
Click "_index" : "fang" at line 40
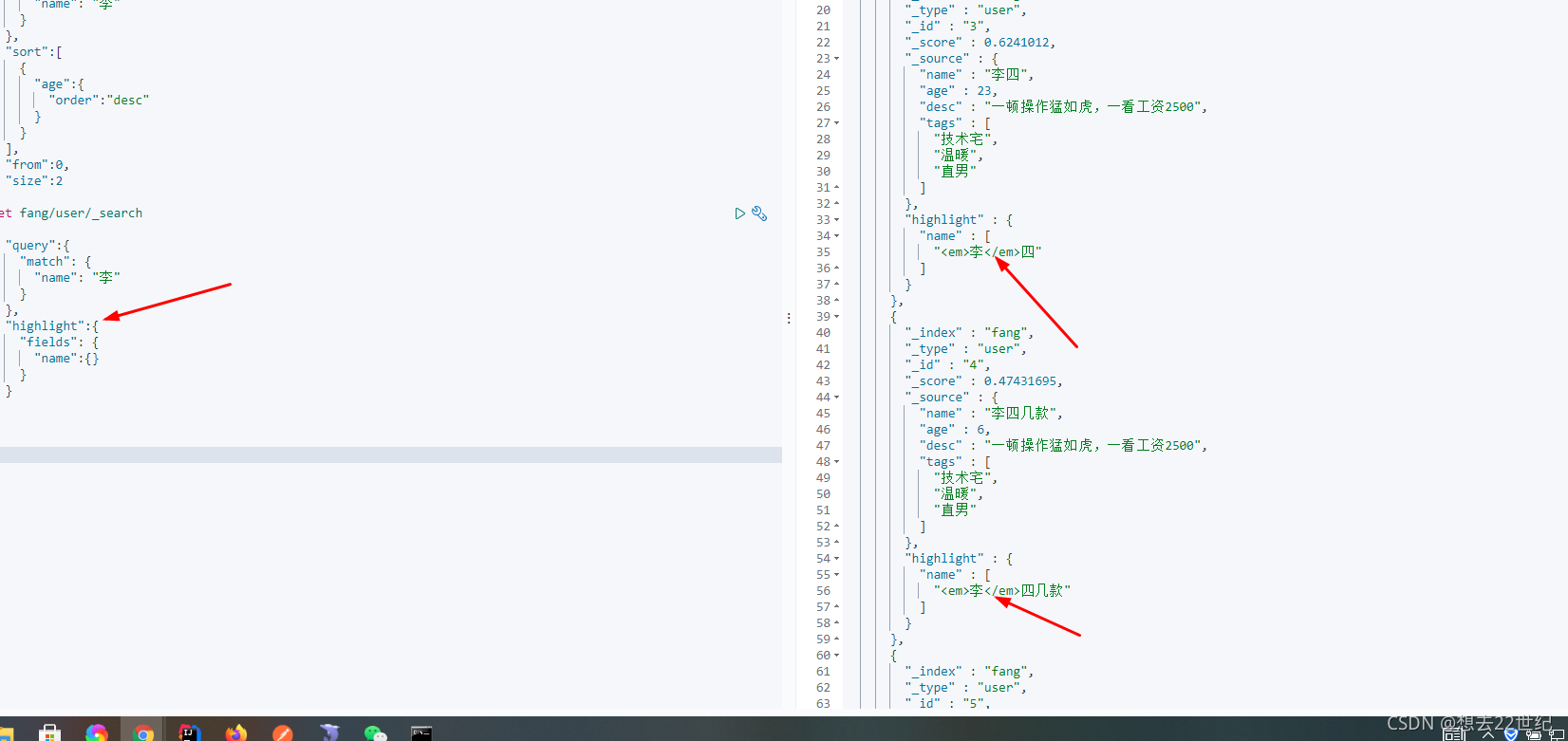969,333
